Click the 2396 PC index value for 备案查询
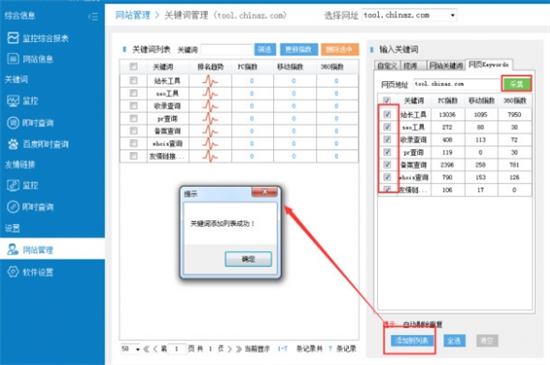The image size is (550, 365). point(447,165)
